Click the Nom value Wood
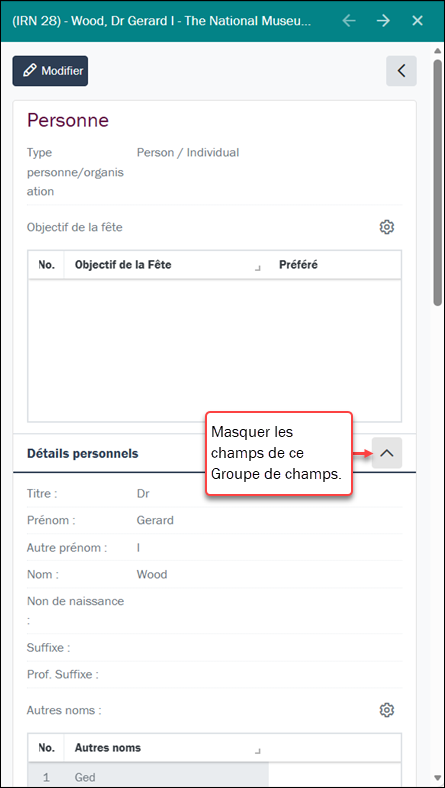The image size is (445, 788). tap(152, 574)
